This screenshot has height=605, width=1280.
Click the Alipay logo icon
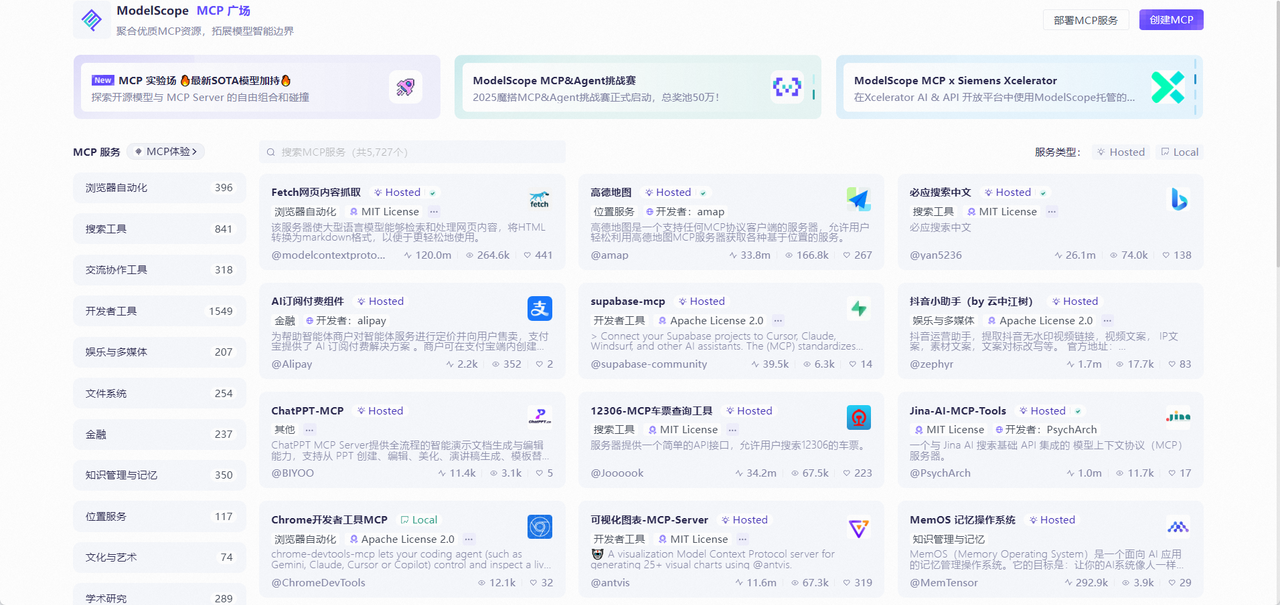tap(539, 308)
